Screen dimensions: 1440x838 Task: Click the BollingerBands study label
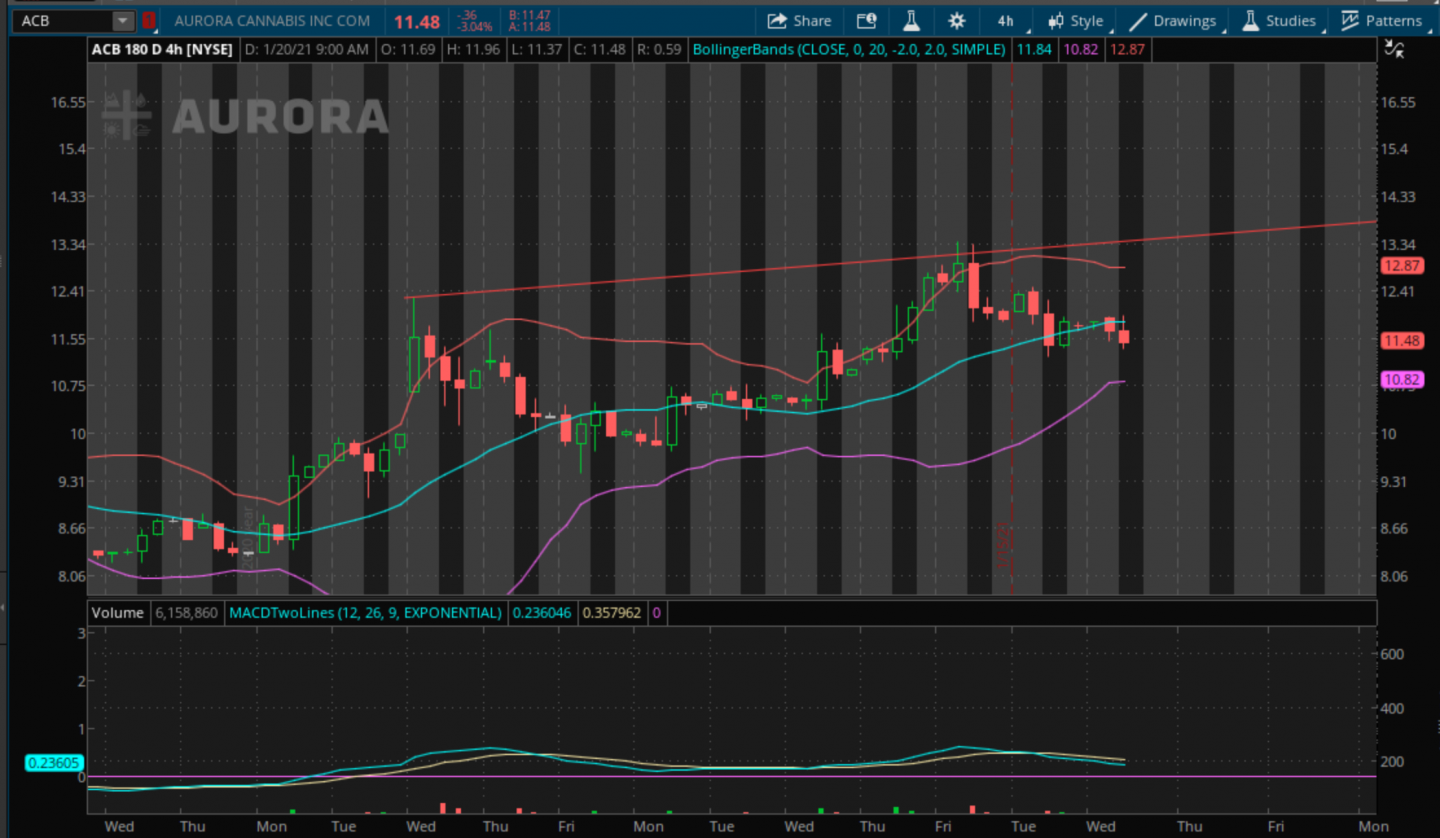point(848,49)
